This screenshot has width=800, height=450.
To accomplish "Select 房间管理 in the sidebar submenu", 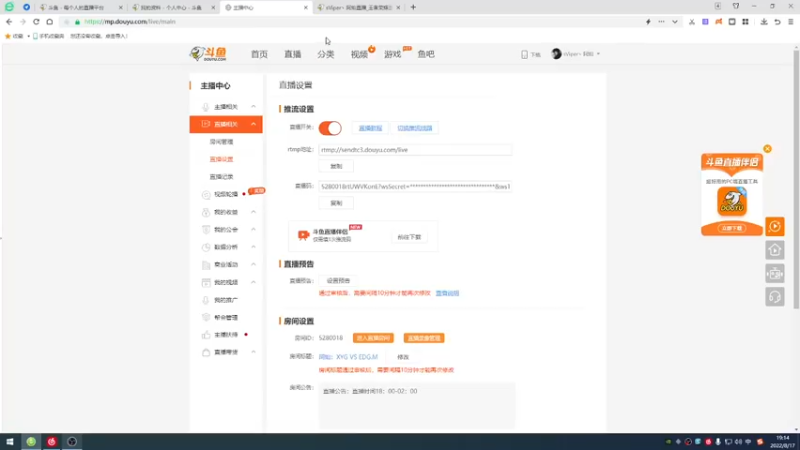I will pyautogui.click(x=221, y=142).
